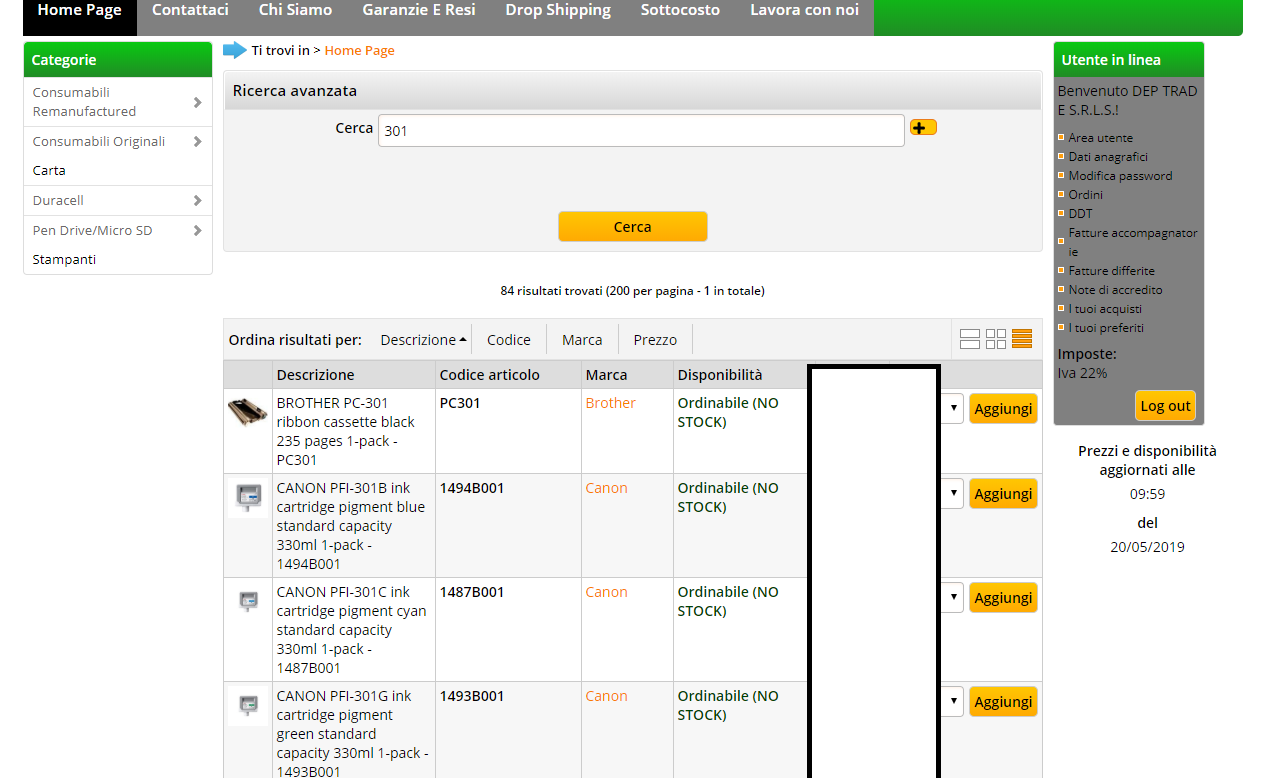Screen dimensions: 1264x778
Task: Click article code 1487B001
Action: pos(472,592)
